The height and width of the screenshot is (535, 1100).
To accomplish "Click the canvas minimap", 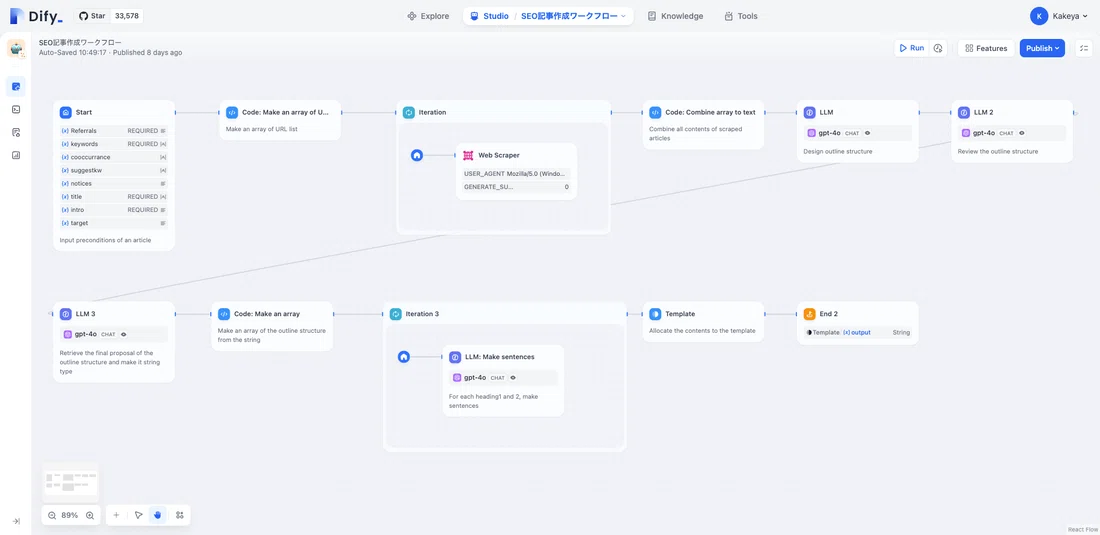I will (70, 482).
